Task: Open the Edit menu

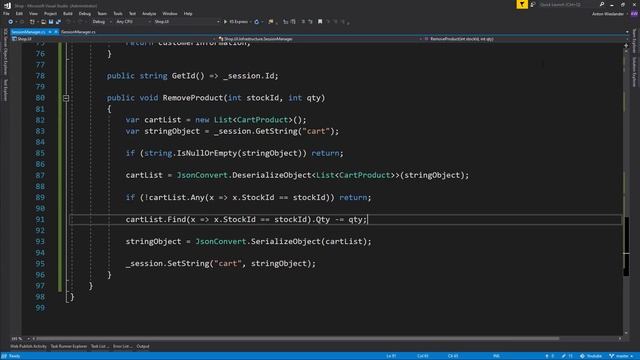Action: tap(19, 13)
